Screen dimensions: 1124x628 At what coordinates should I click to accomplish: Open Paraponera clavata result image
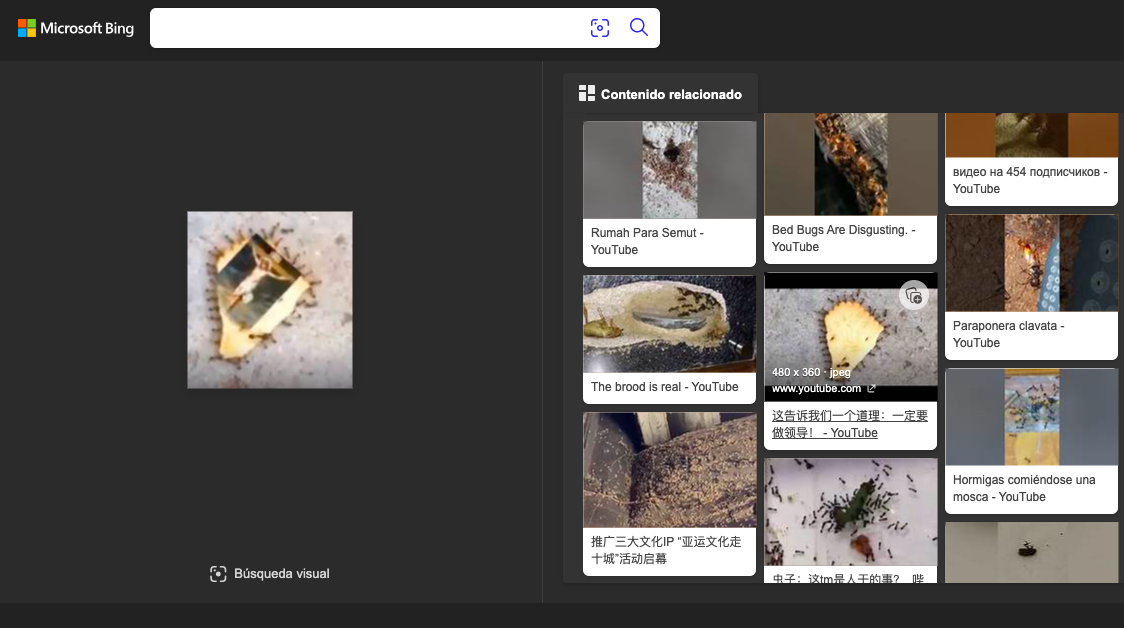1031,263
